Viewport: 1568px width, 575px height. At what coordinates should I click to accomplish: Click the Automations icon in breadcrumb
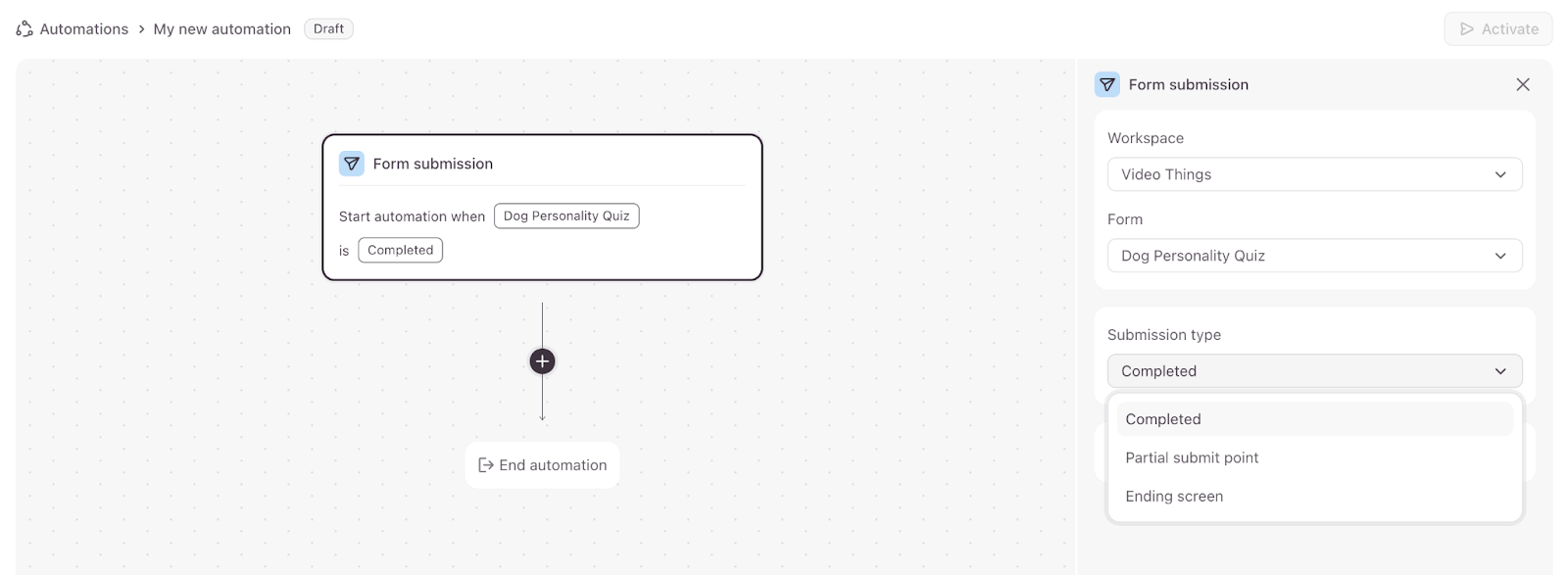(x=24, y=29)
